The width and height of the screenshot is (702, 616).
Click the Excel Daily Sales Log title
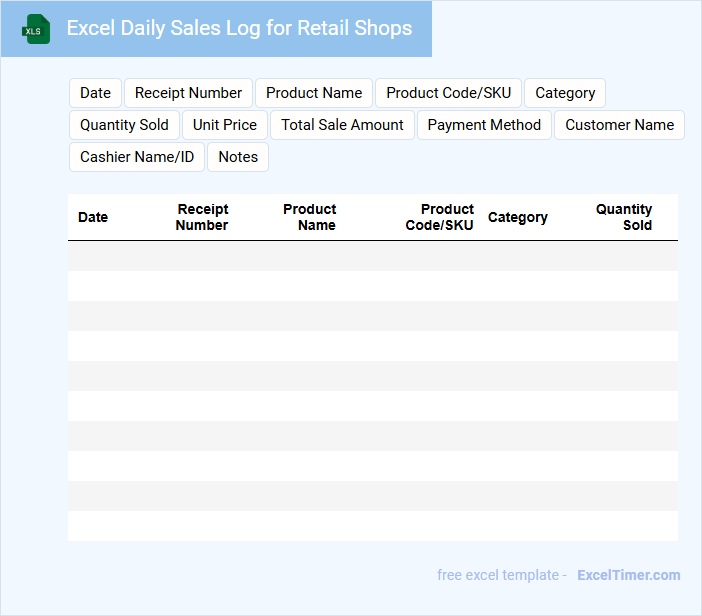pyautogui.click(x=239, y=28)
